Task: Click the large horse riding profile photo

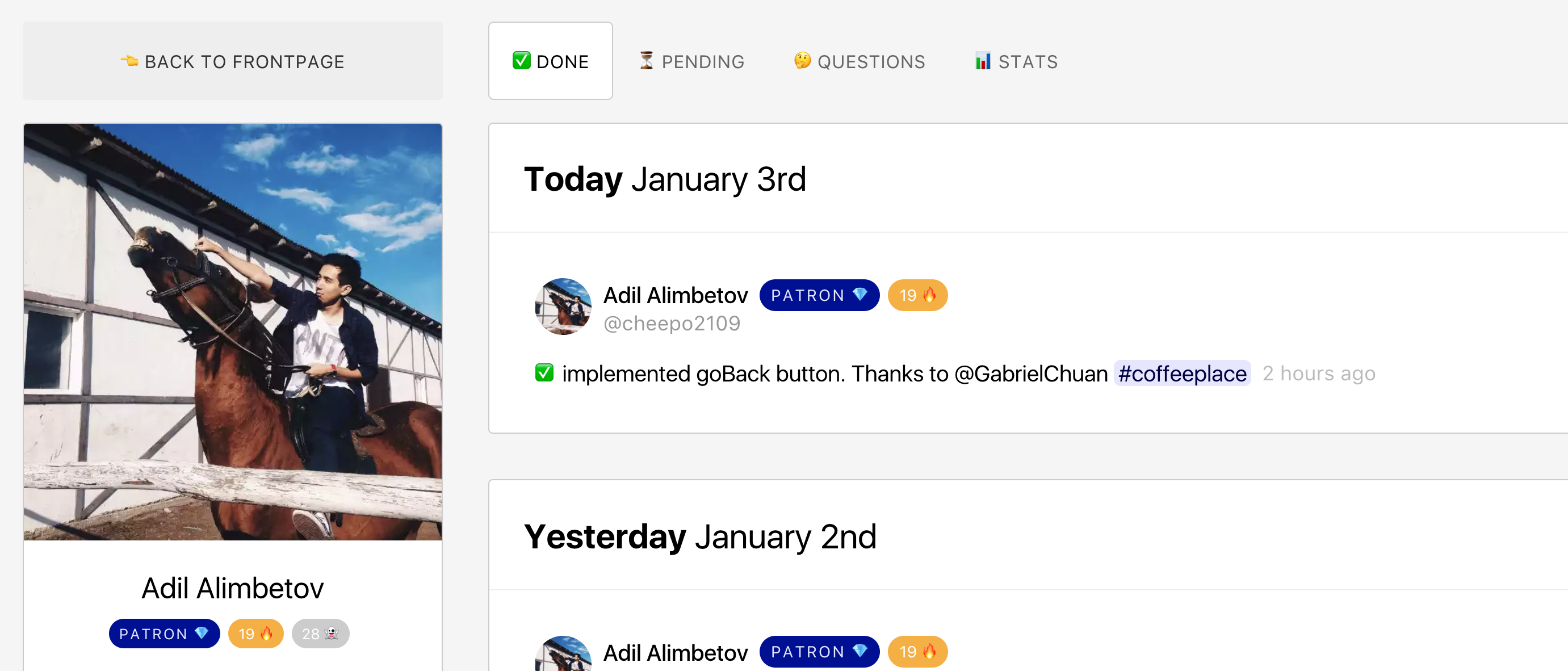Action: (x=233, y=332)
